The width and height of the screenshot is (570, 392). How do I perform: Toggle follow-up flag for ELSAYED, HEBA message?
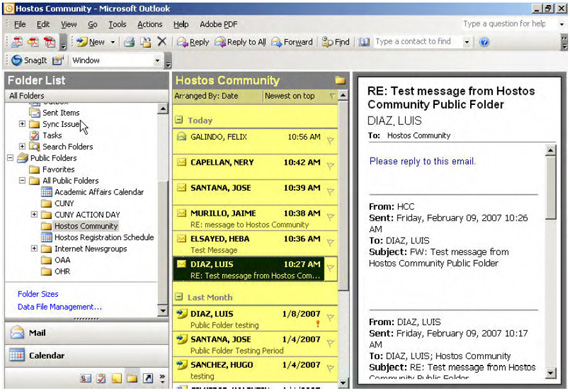330,242
